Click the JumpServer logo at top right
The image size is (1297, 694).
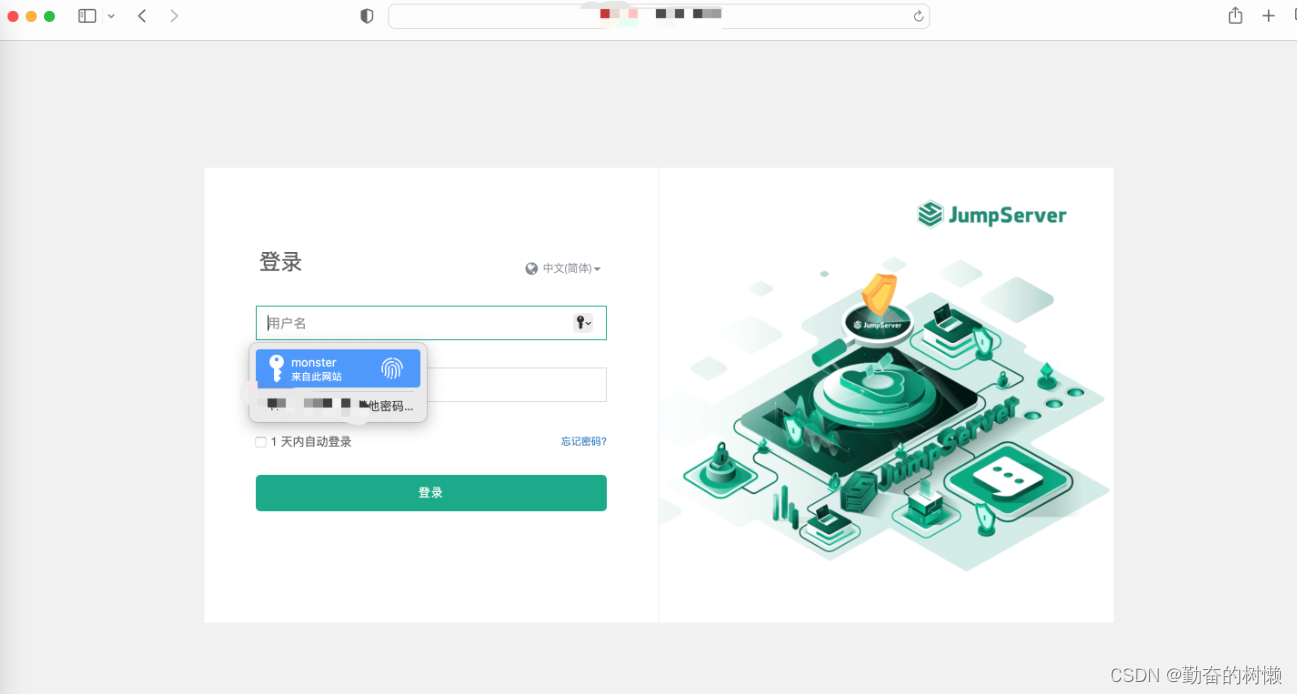[992, 215]
